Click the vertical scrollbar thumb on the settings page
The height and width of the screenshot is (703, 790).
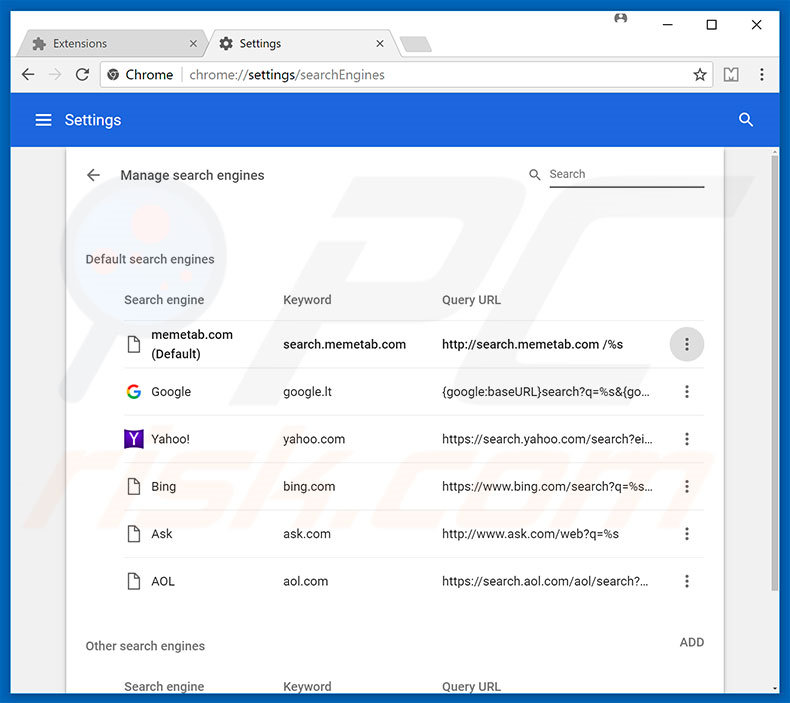(x=774, y=373)
